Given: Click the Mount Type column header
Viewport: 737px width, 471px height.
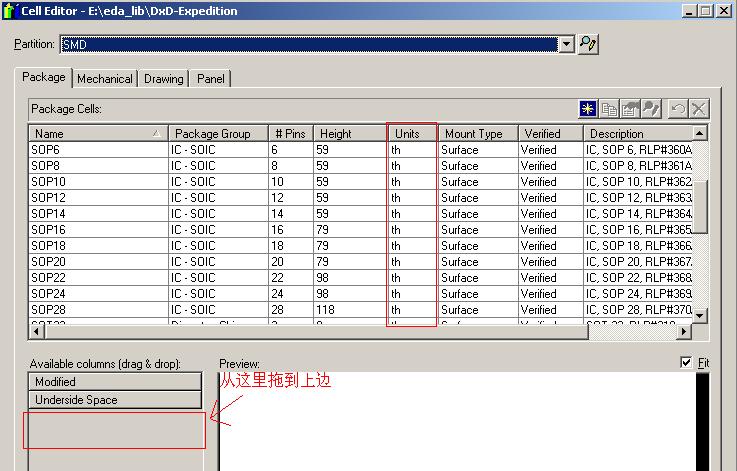Looking at the screenshot, I should click(478, 134).
